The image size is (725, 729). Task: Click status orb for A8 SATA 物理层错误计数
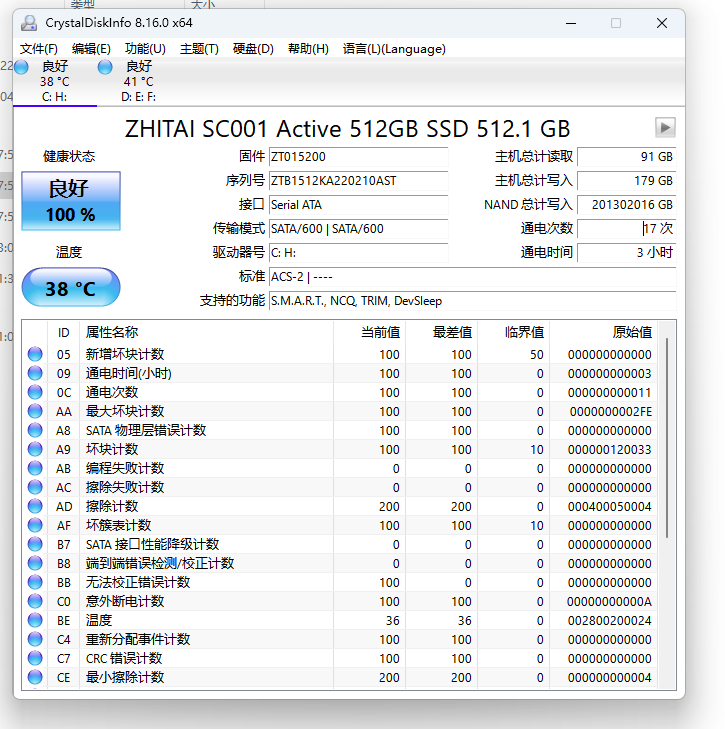(35, 430)
